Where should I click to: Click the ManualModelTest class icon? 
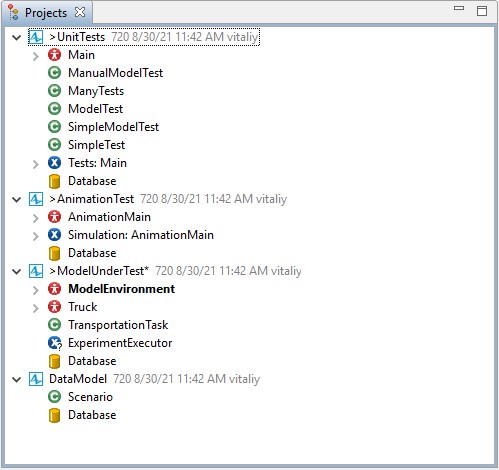pyautogui.click(x=54, y=73)
